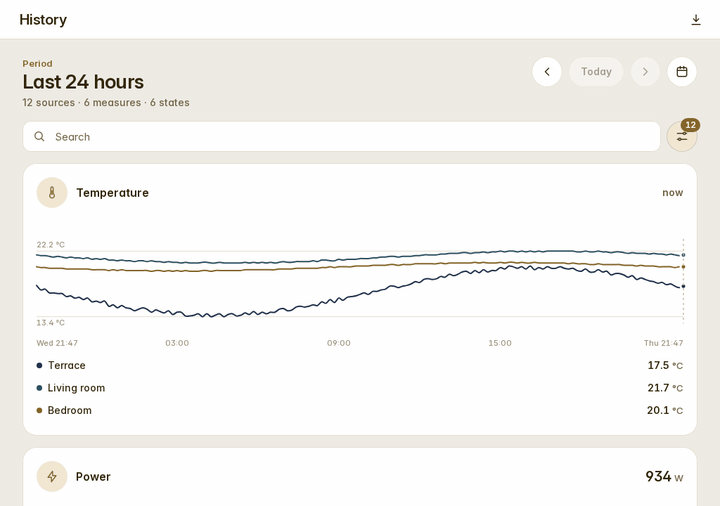Focus the Search input field

342,136
